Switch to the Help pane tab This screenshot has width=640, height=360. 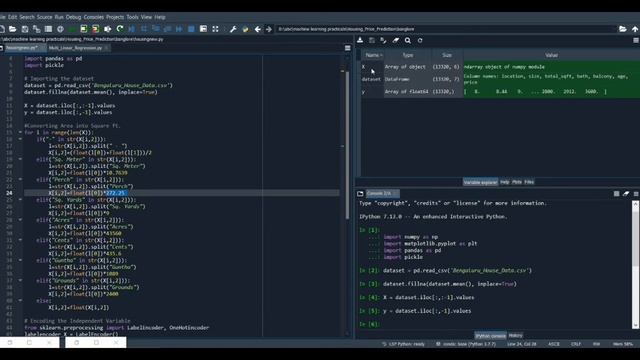[x=504, y=182]
